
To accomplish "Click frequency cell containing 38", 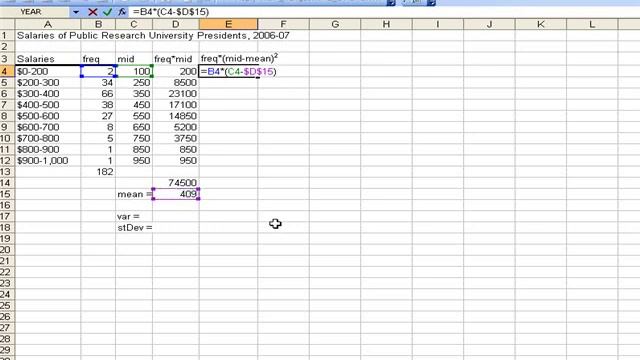I will pos(98,105).
